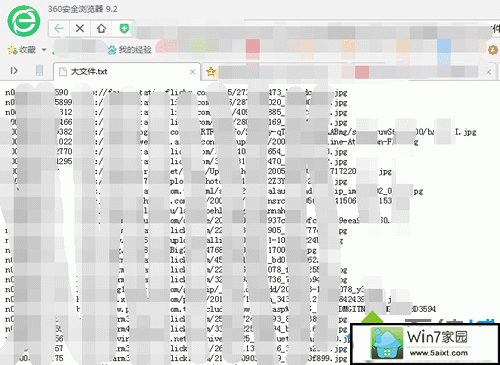Click the blue pixelated bookmark item
Viewport: 500px width, 365px height.
(444, 46)
